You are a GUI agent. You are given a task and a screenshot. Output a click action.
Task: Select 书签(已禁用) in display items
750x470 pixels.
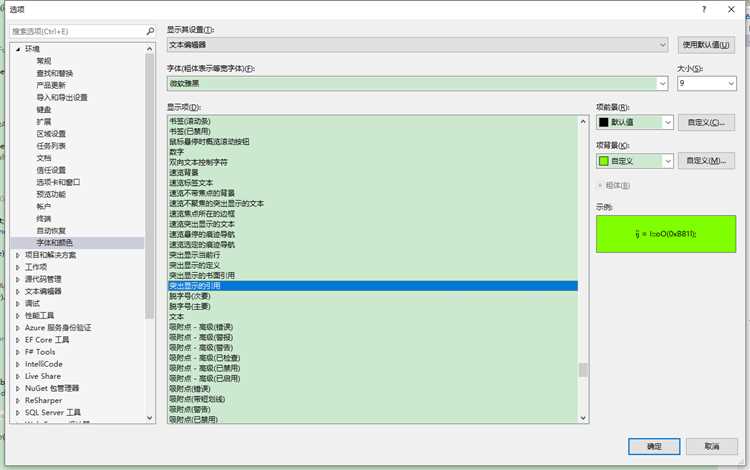click(x=190, y=131)
